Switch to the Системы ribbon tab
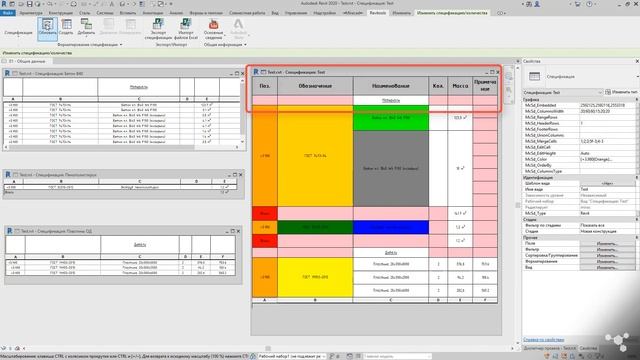Screen dimensions: 640x360 [105, 13]
